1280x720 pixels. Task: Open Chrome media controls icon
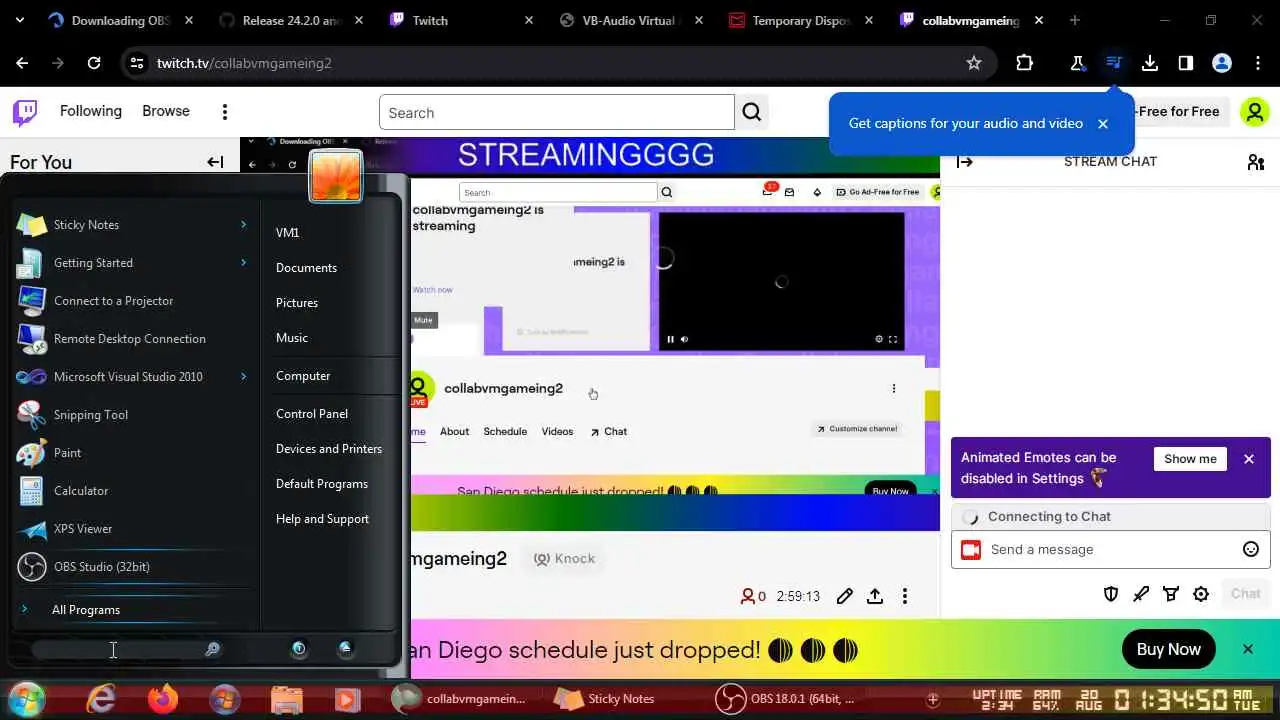coord(1114,63)
